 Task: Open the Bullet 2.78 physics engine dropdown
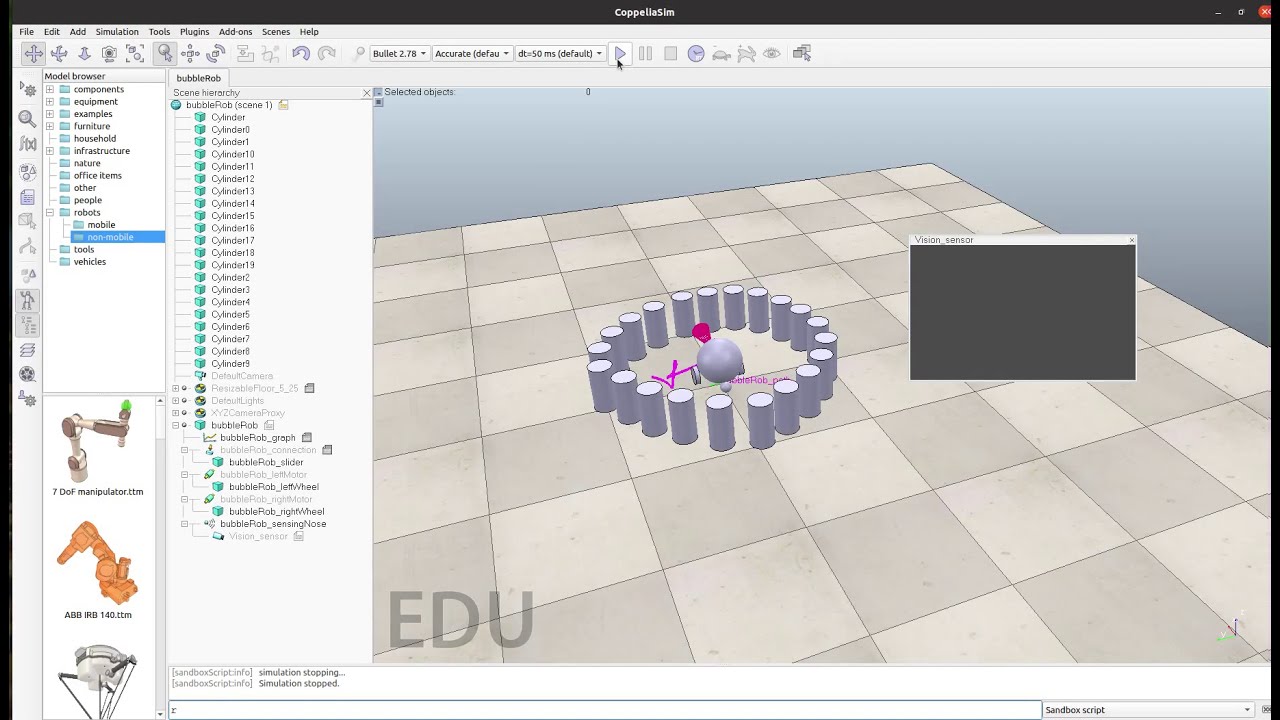pyautogui.click(x=399, y=54)
